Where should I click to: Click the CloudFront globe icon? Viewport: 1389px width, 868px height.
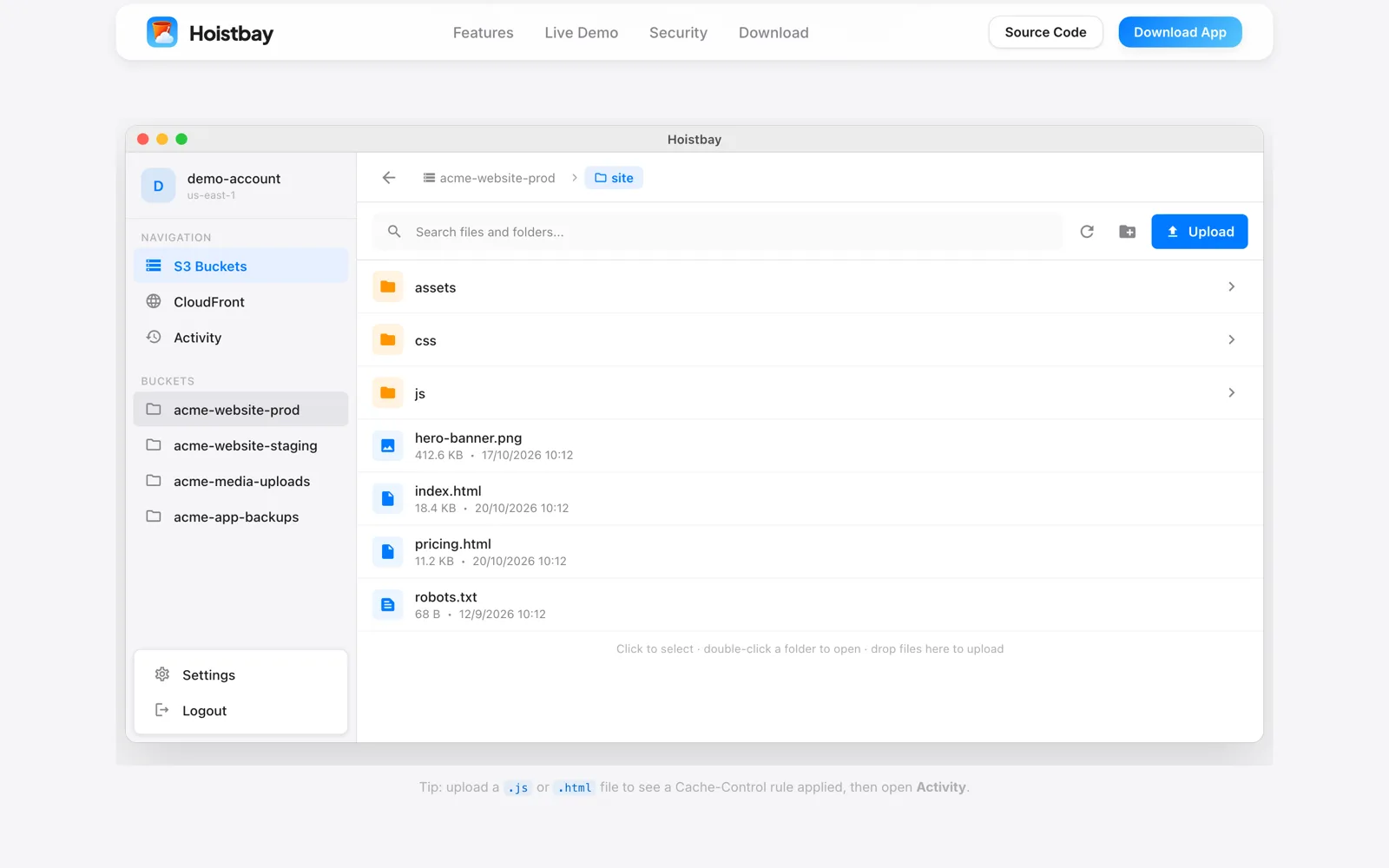(x=154, y=301)
